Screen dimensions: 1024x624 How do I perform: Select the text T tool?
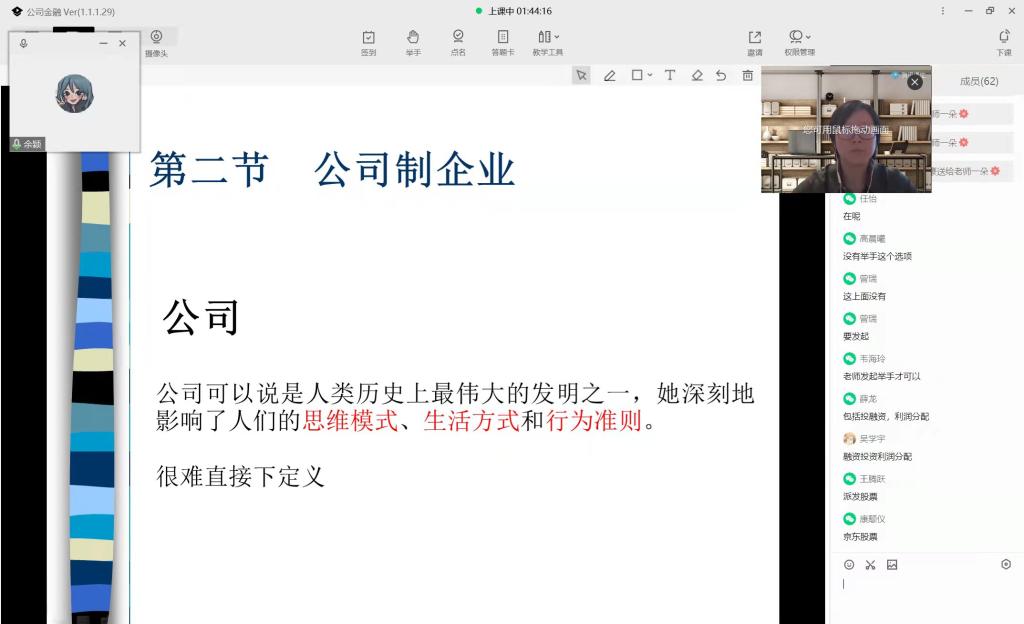[x=670, y=75]
